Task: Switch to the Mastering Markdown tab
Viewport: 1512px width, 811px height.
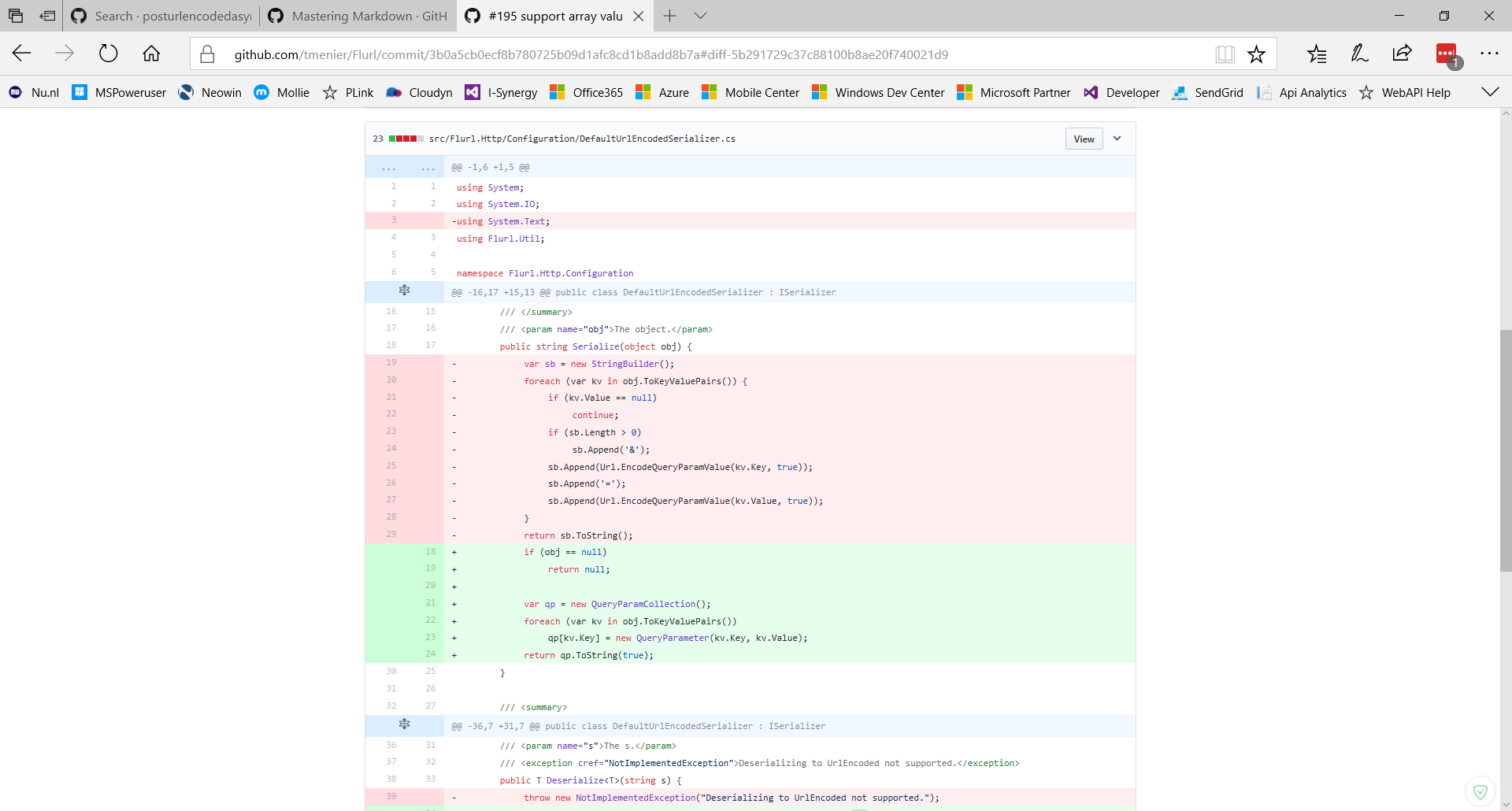Action: pyautogui.click(x=358, y=16)
